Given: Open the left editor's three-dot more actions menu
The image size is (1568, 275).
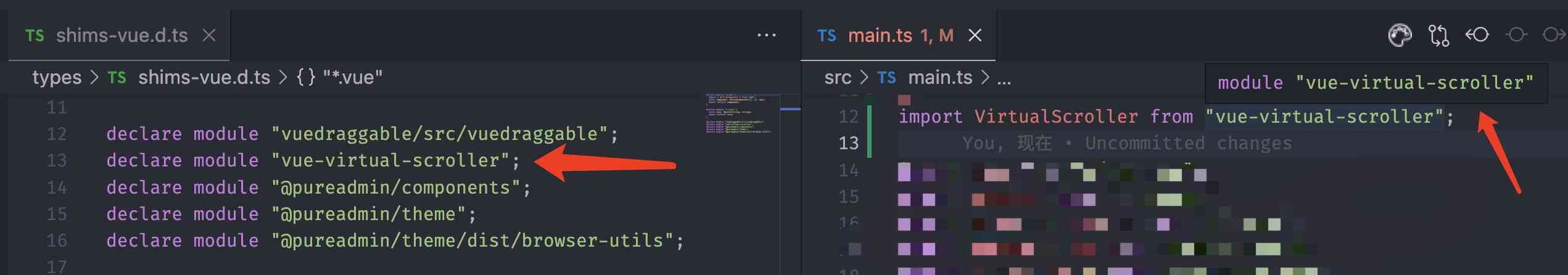Looking at the screenshot, I should (766, 36).
